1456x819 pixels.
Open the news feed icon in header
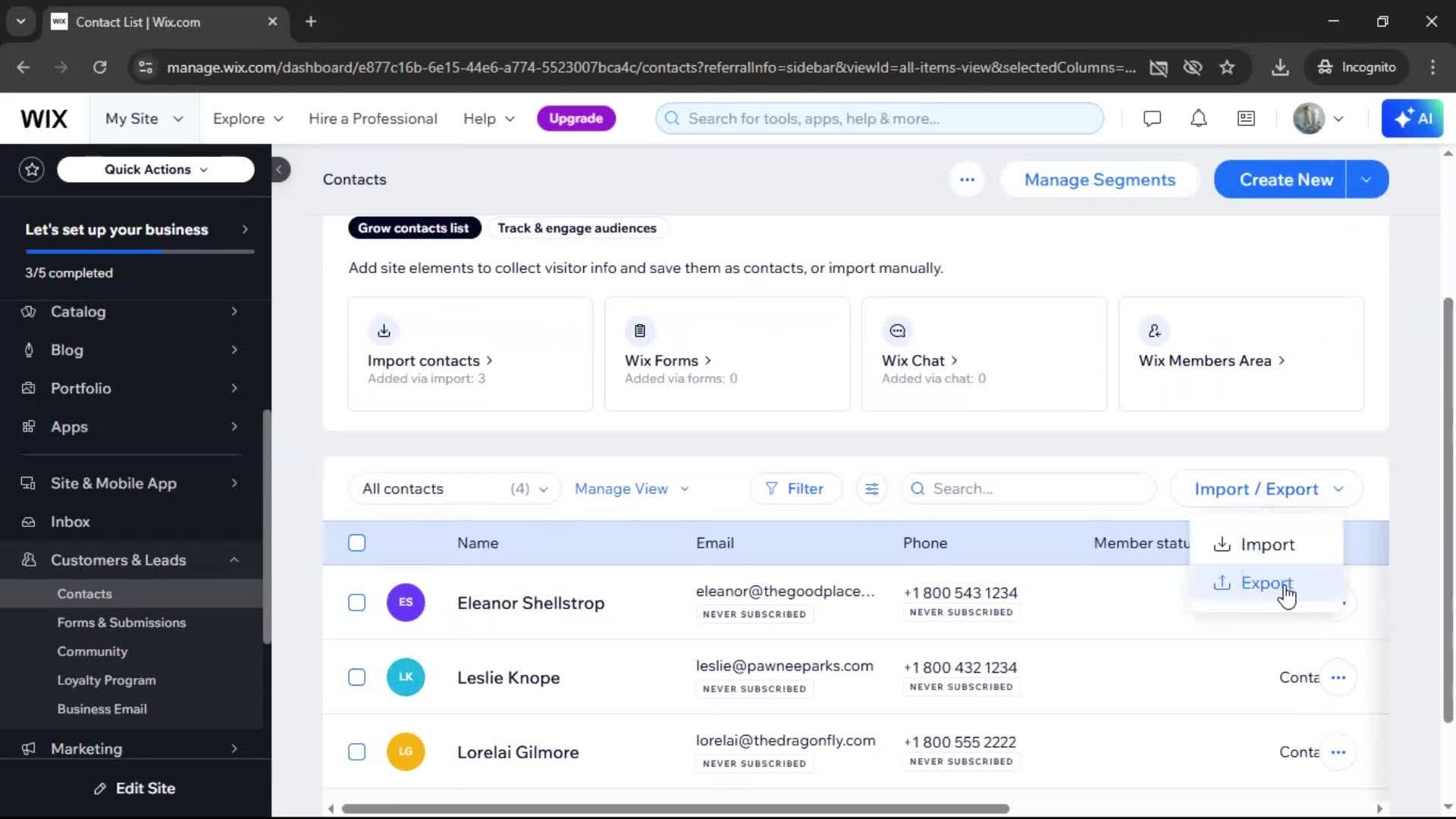1246,118
